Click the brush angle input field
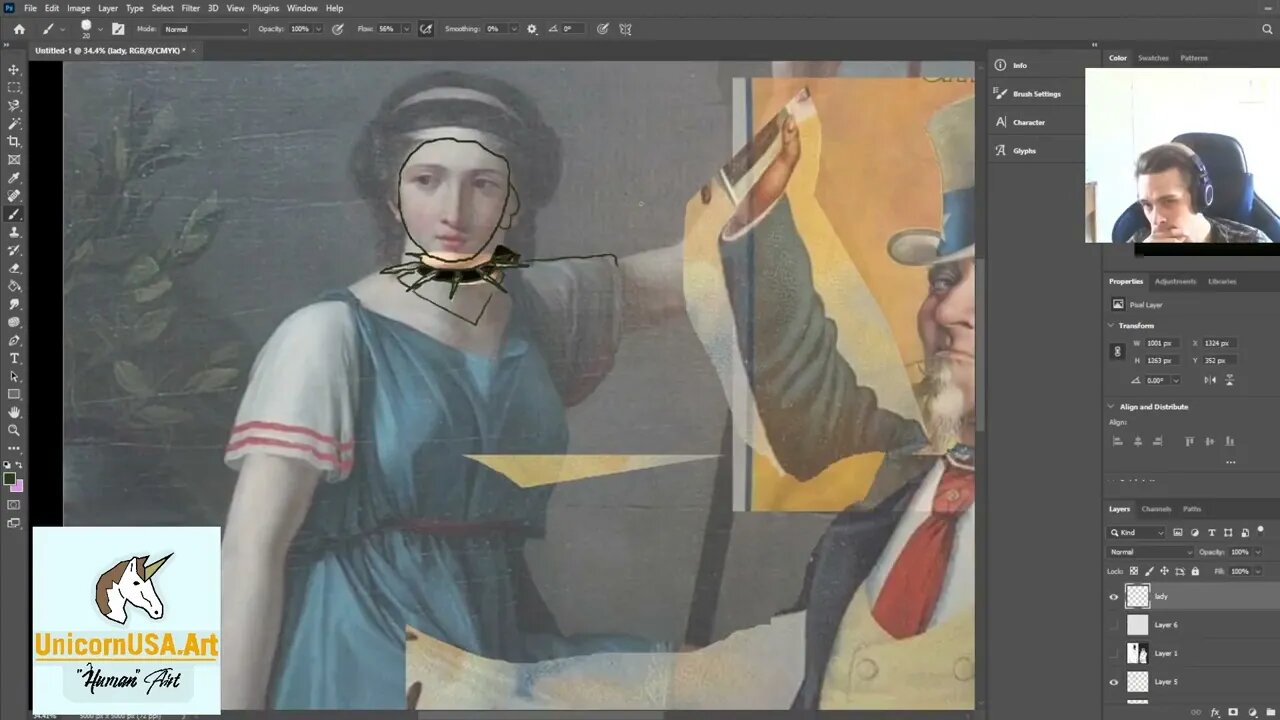This screenshot has height=720, width=1280. [x=572, y=29]
